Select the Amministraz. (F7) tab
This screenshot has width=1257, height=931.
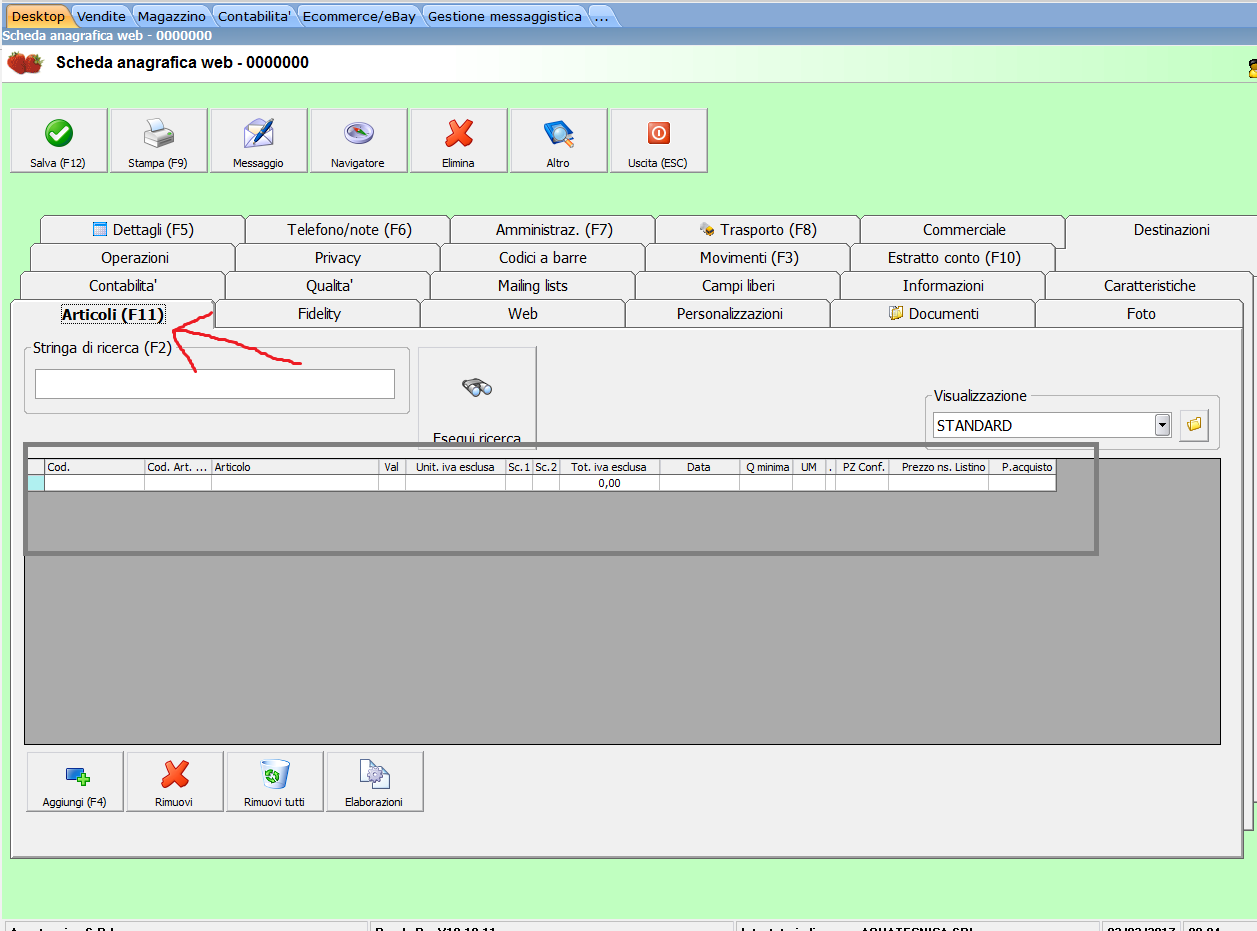pyautogui.click(x=554, y=230)
